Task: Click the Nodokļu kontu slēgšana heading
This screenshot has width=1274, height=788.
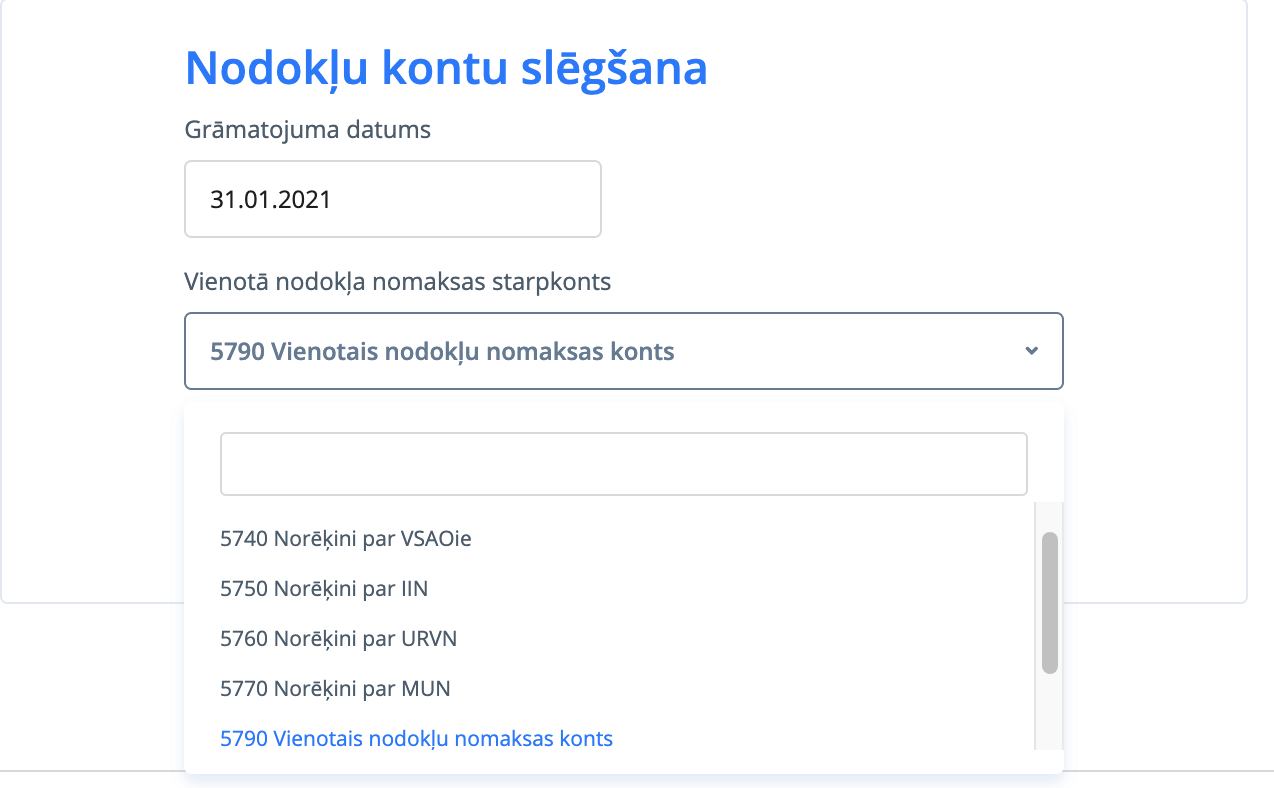Action: coord(446,68)
